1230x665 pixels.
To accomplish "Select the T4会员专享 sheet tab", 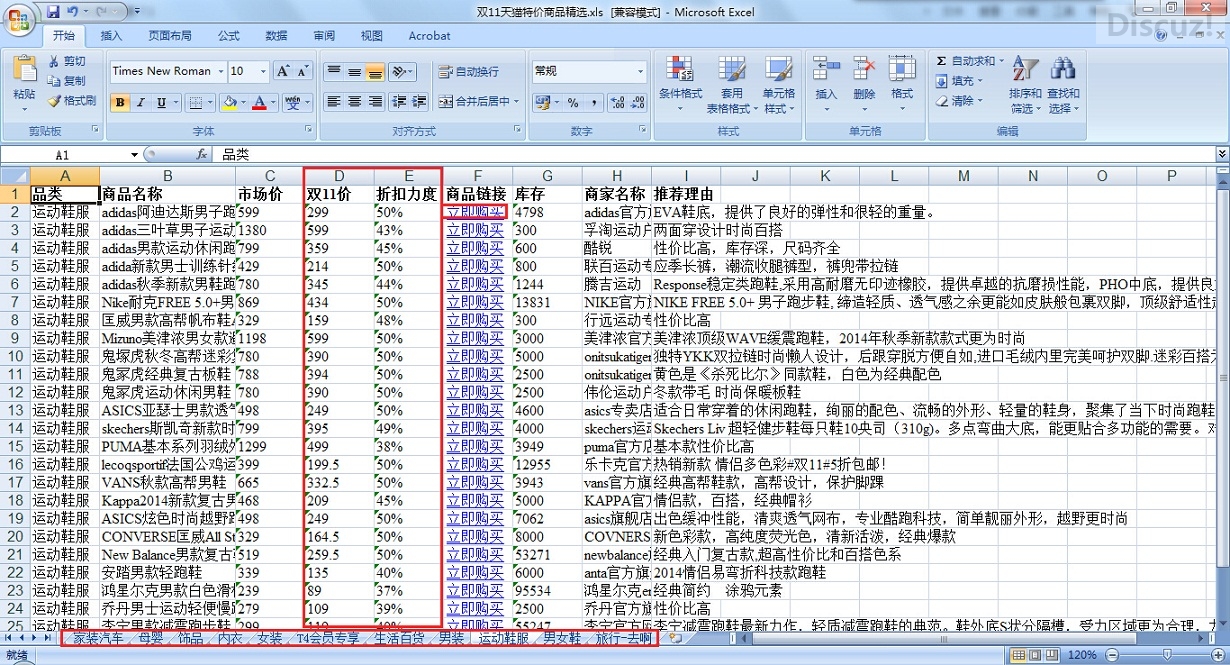I will [327, 638].
